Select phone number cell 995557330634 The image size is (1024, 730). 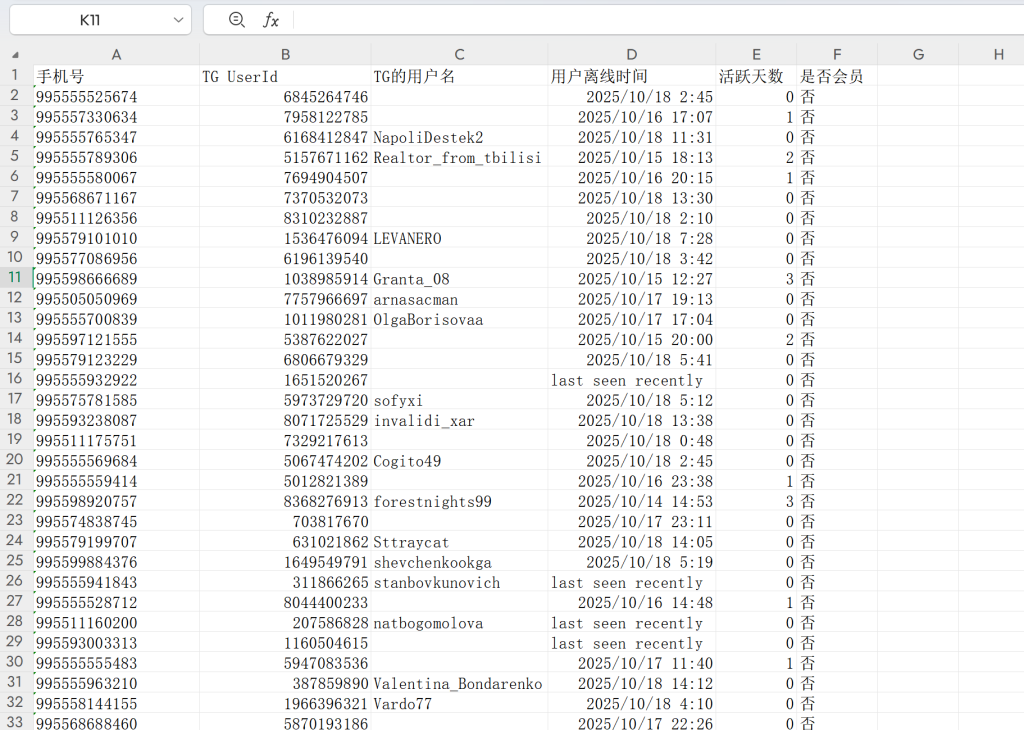(116, 117)
